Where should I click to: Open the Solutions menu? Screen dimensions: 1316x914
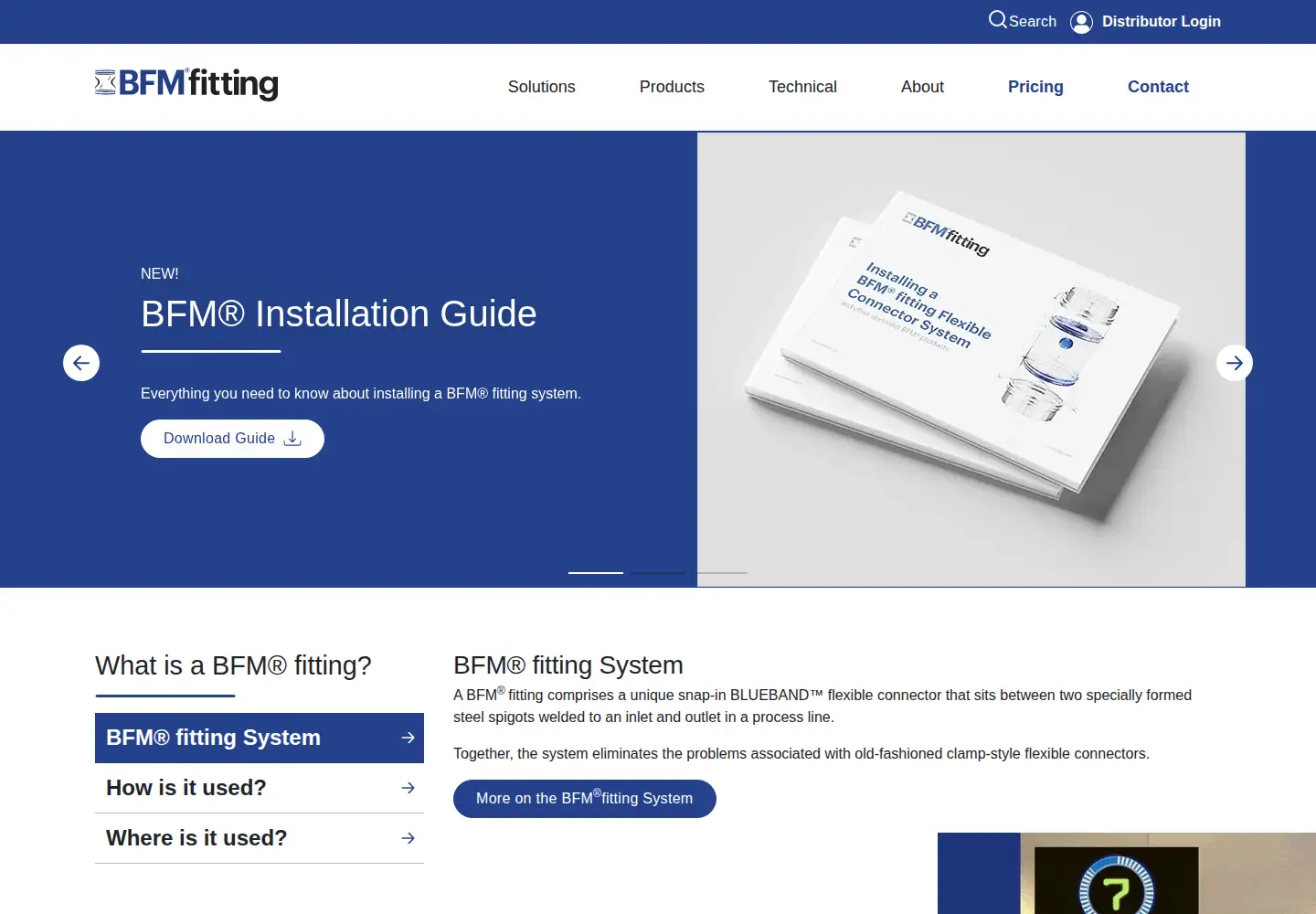542,87
